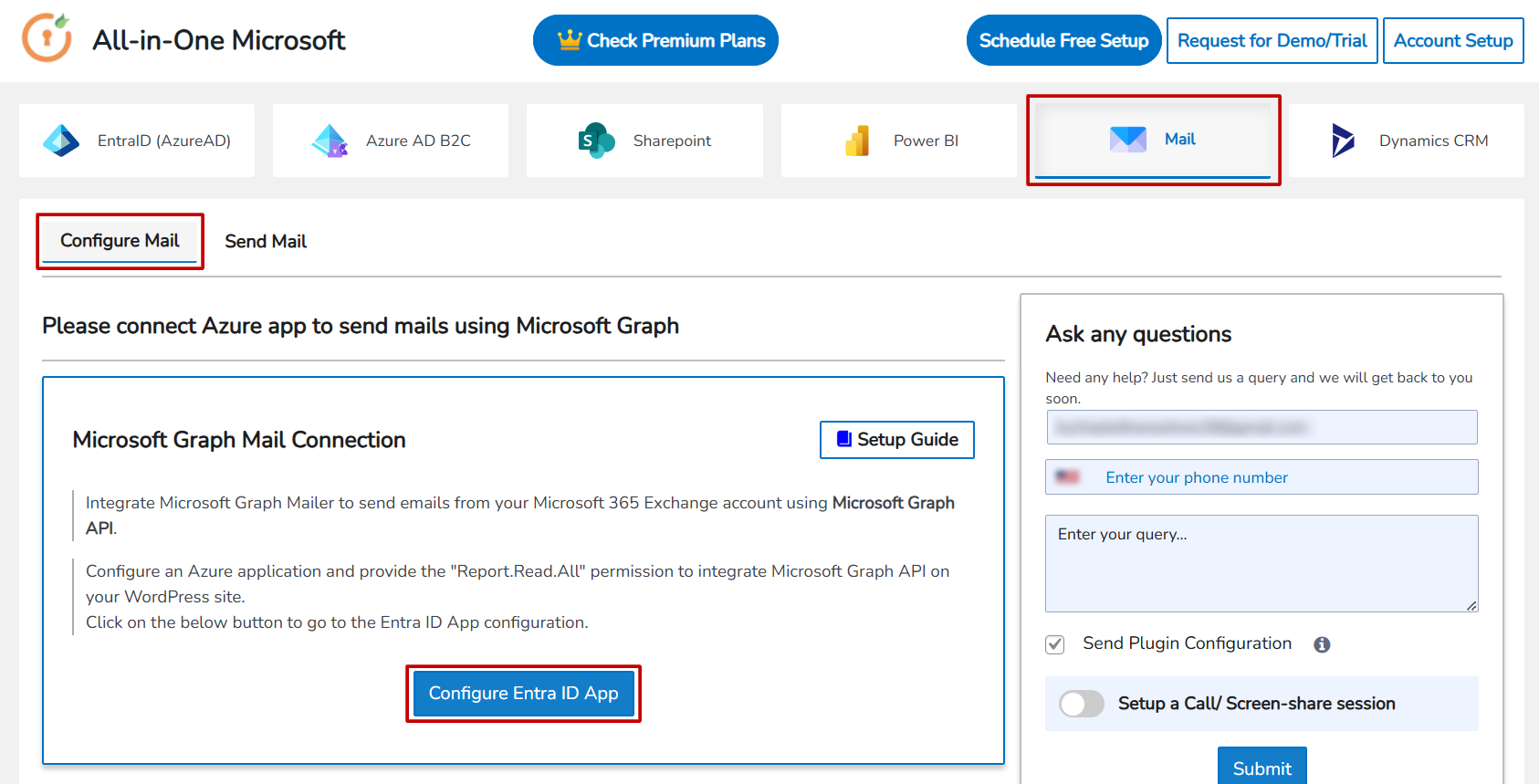The height and width of the screenshot is (784, 1539).
Task: Click the Power BI chart icon
Action: point(857,141)
